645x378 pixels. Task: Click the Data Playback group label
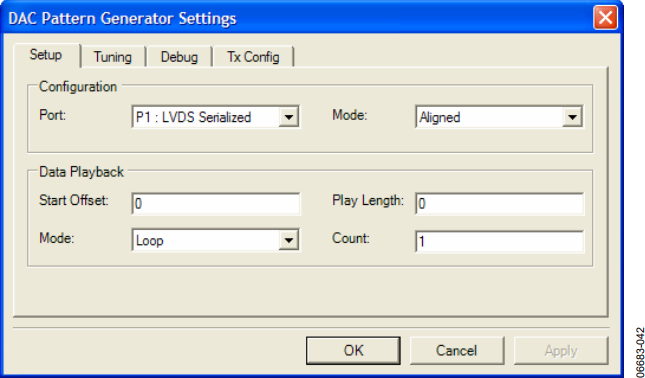point(81,172)
